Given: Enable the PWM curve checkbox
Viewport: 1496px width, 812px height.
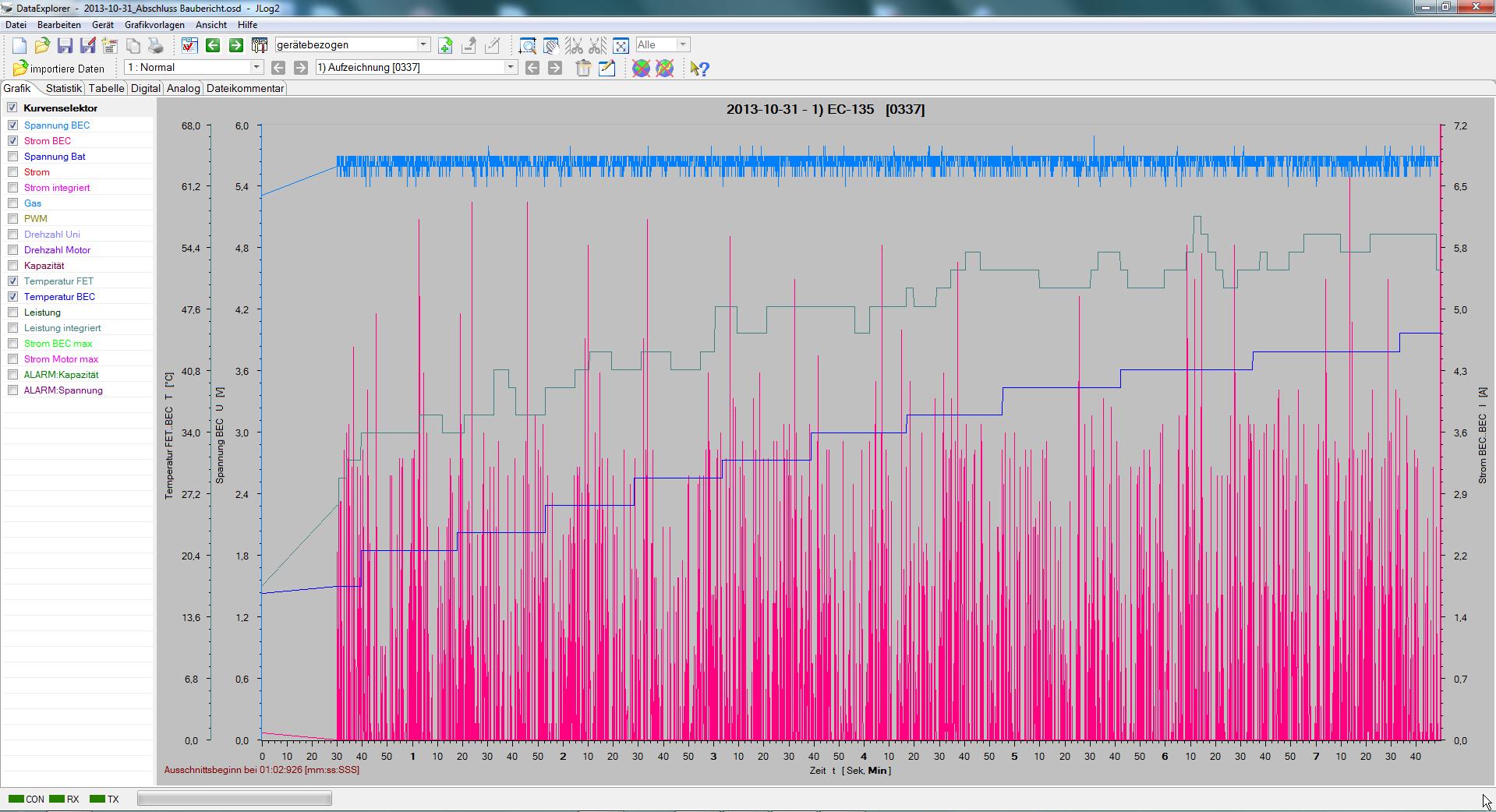Looking at the screenshot, I should click(x=12, y=218).
